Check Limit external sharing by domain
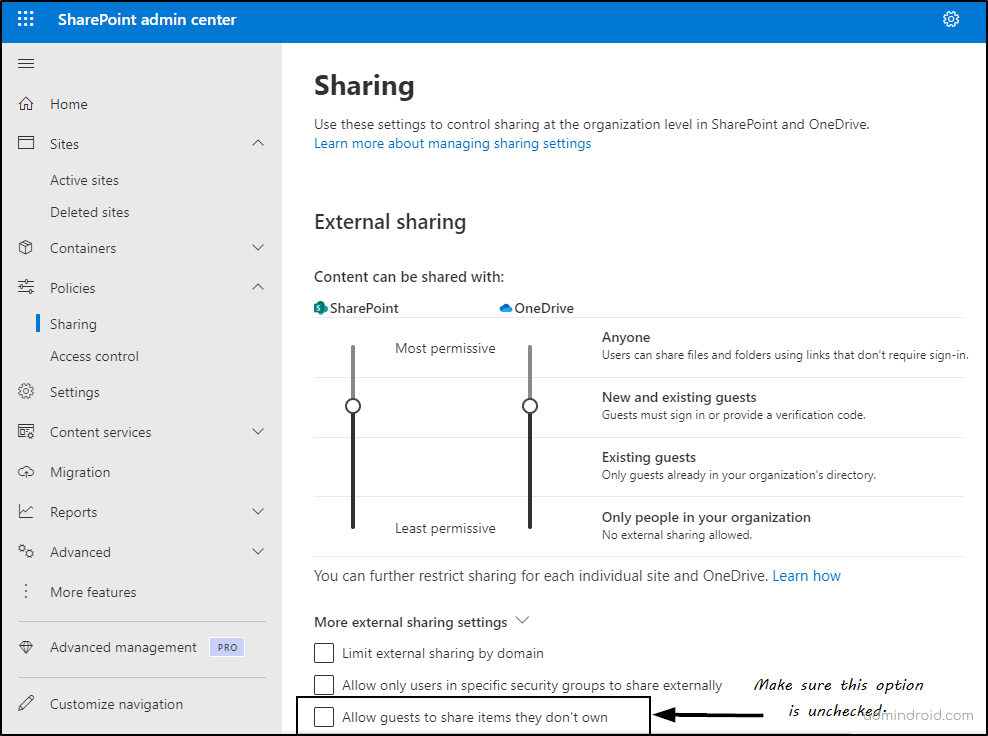 click(324, 653)
